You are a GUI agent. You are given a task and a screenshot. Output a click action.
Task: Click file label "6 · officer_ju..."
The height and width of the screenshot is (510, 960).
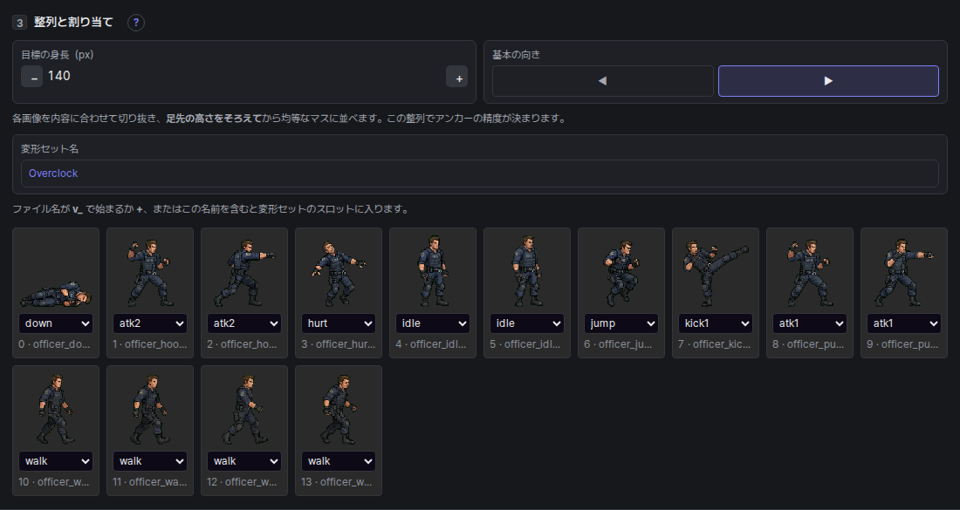pos(618,344)
